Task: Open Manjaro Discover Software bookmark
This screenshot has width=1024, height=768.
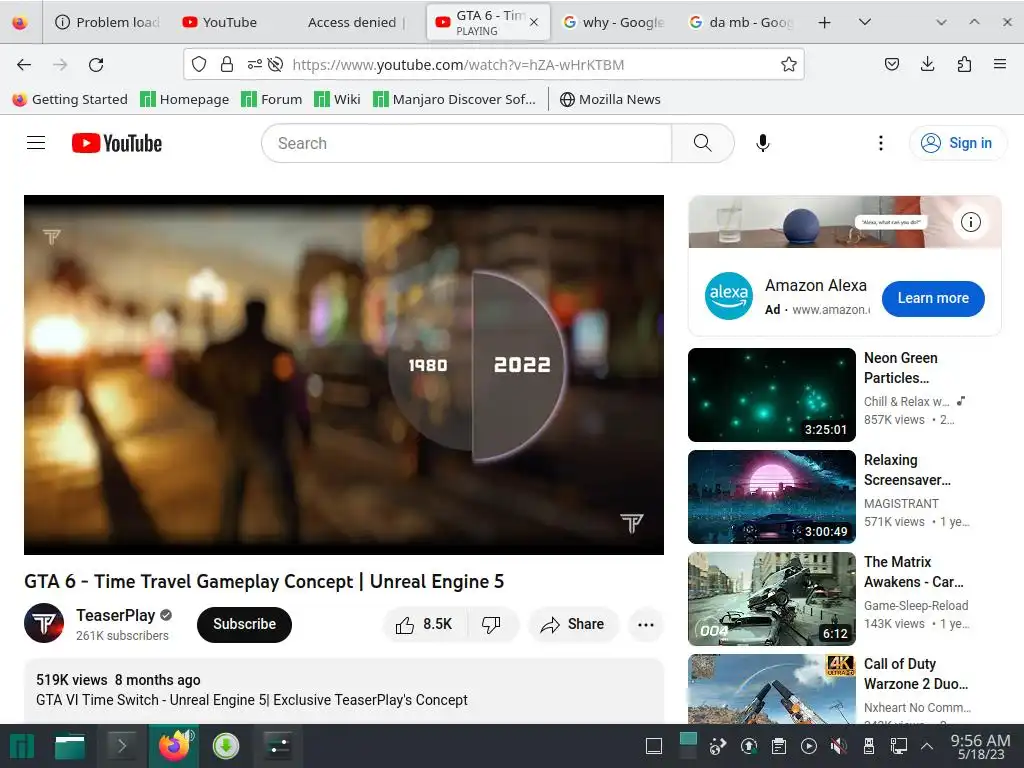Action: click(455, 99)
